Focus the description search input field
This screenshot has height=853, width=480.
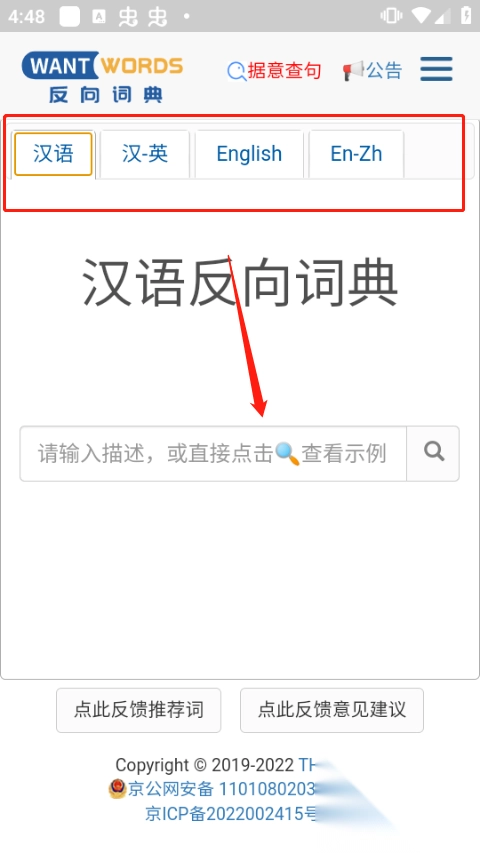(x=213, y=453)
